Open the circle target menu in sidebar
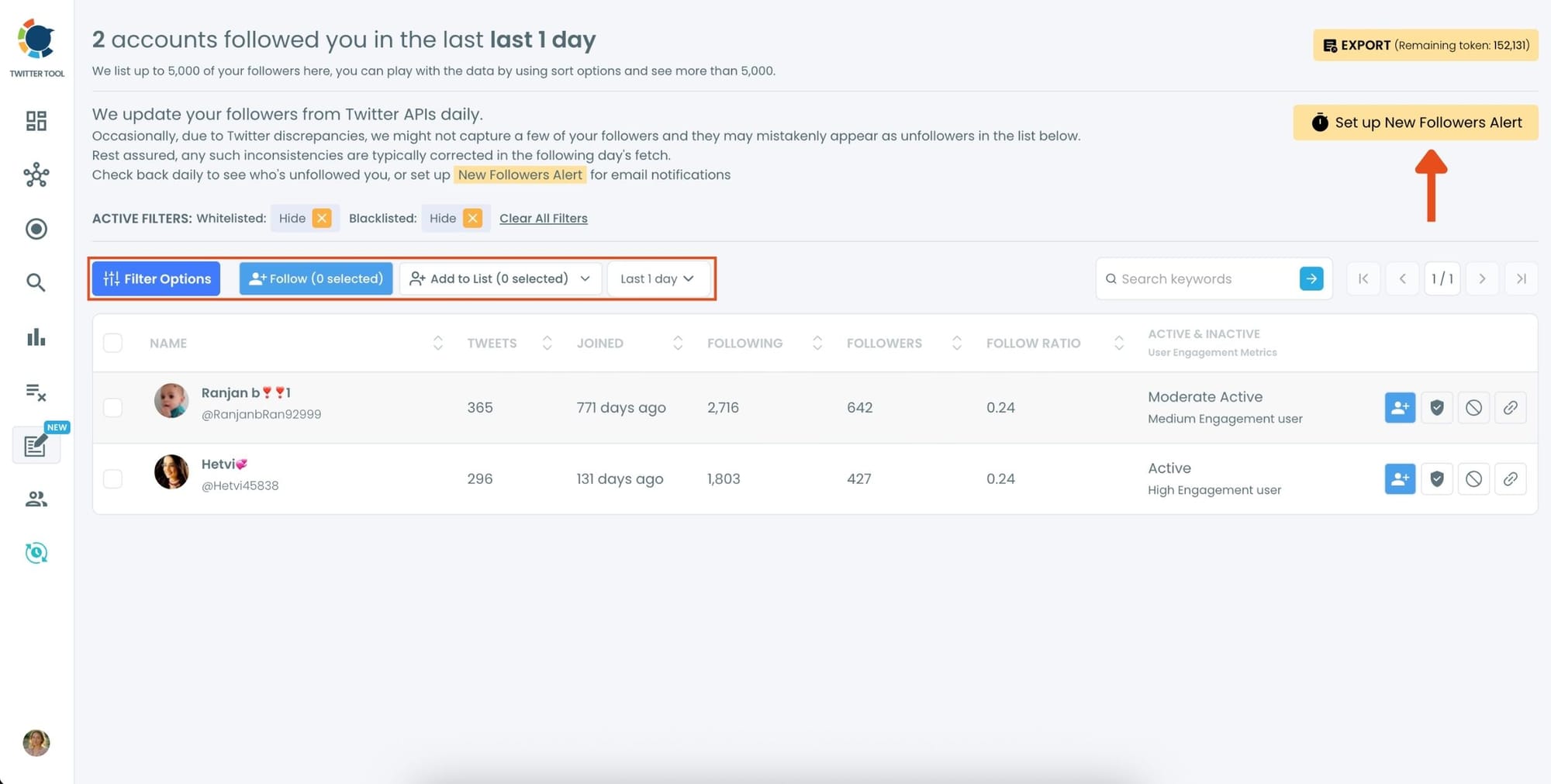1551x784 pixels. tap(36, 229)
